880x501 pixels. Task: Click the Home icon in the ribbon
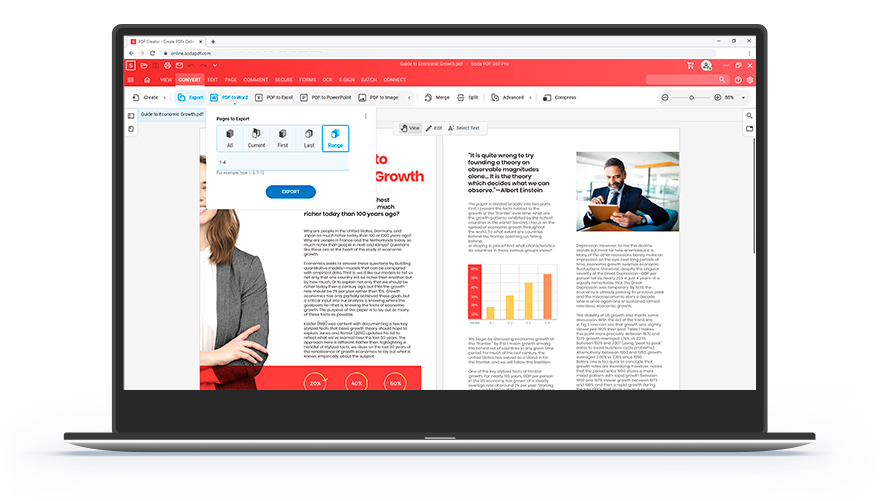click(147, 79)
